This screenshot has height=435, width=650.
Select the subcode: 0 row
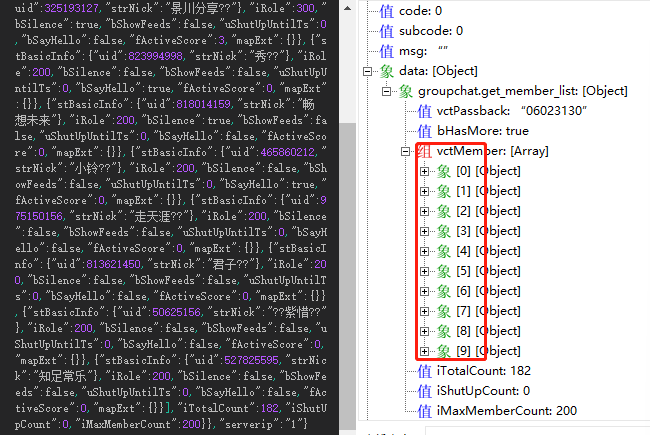[x=422, y=31]
